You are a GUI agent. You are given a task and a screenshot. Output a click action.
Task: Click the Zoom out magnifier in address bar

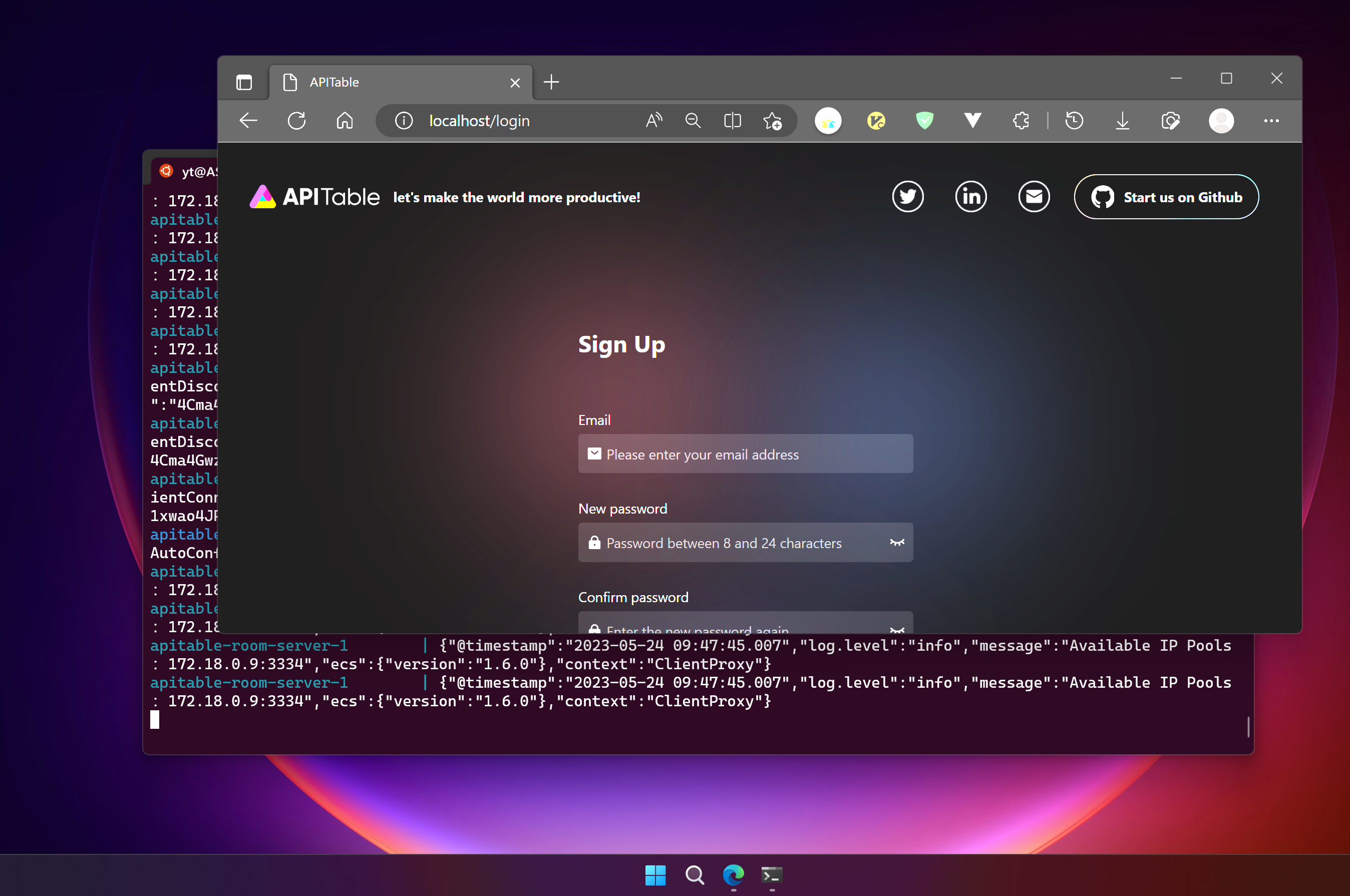point(693,121)
